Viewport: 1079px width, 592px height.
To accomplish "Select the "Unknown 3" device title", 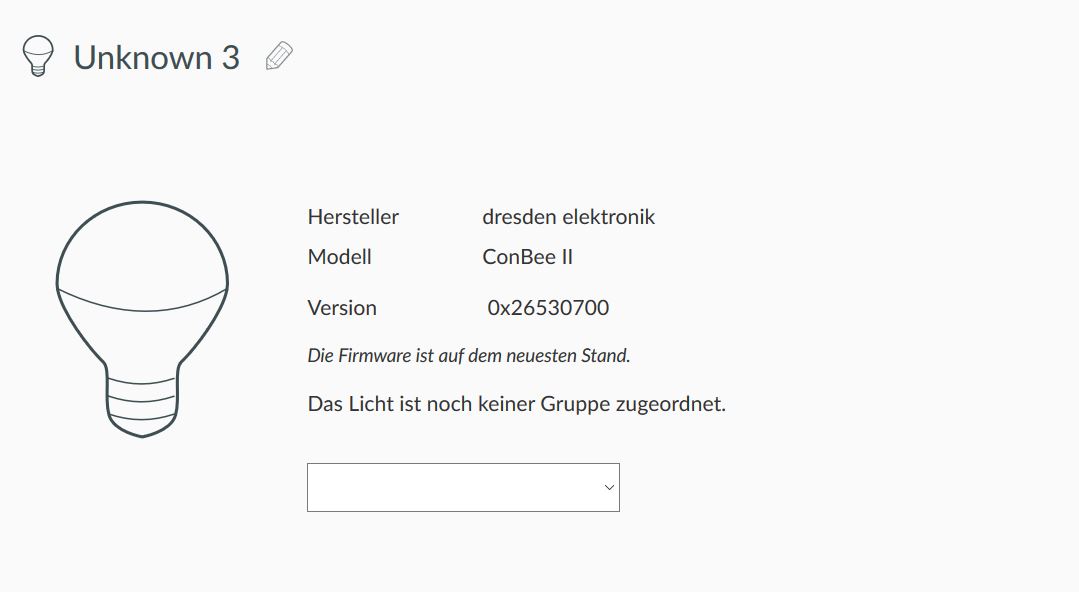I will pyautogui.click(x=157, y=58).
